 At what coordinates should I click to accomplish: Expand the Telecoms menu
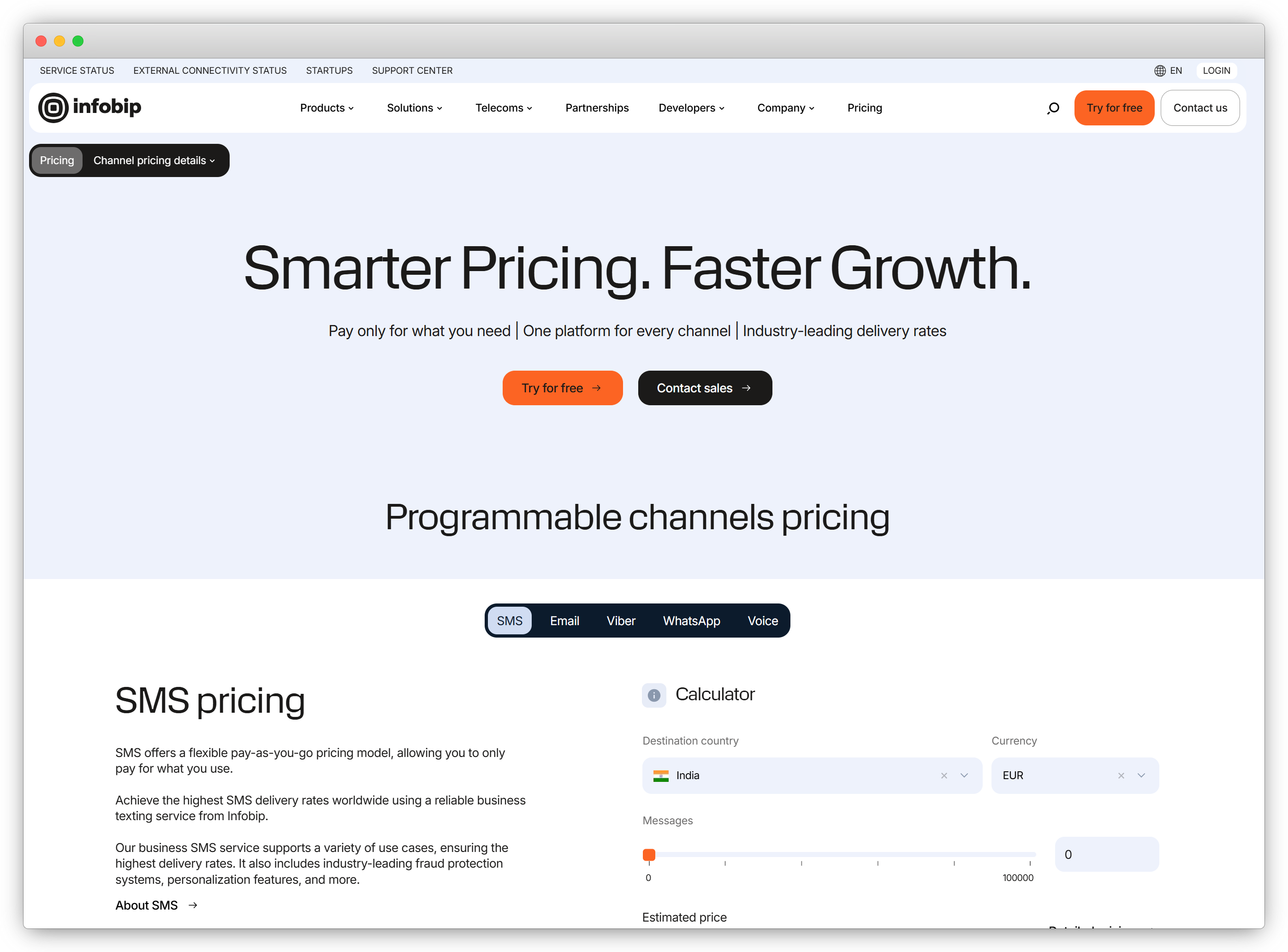[504, 108]
